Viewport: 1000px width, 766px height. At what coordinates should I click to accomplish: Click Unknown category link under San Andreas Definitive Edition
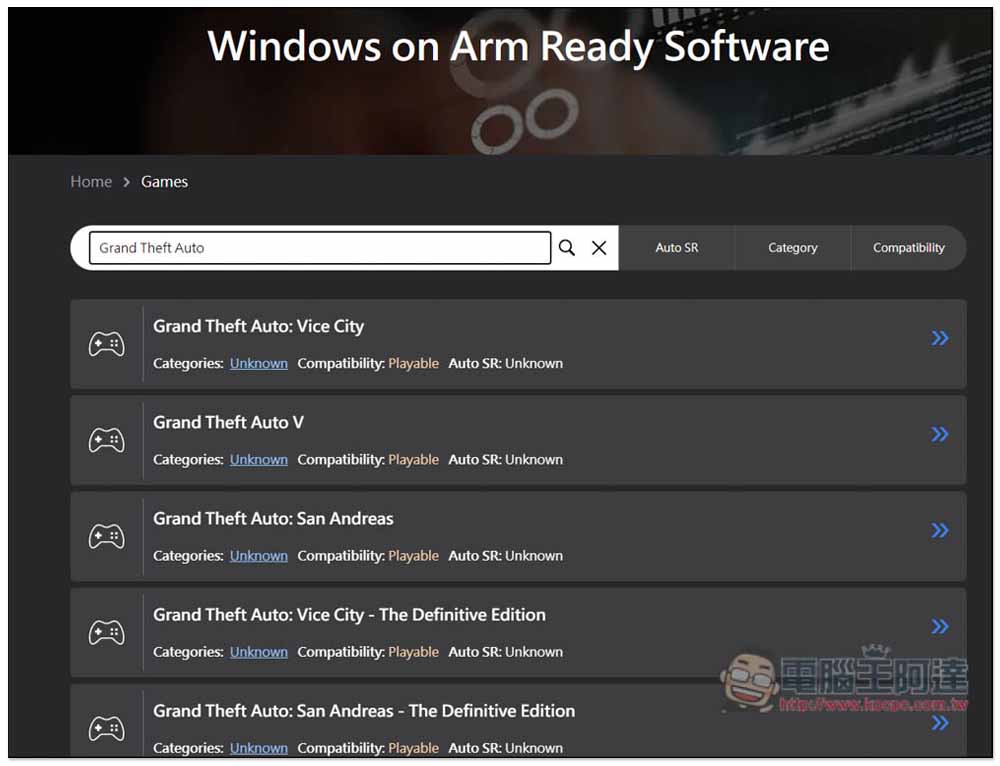(258, 748)
